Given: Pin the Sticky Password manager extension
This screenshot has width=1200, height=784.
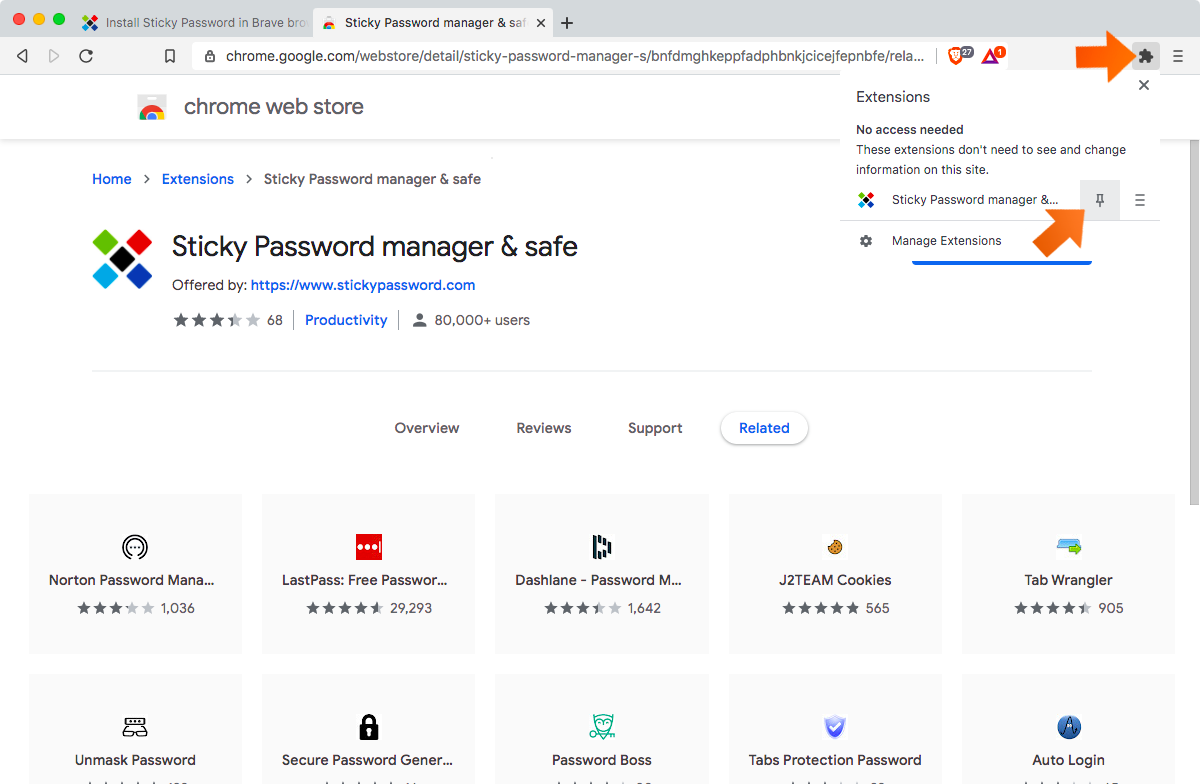Looking at the screenshot, I should click(1100, 200).
